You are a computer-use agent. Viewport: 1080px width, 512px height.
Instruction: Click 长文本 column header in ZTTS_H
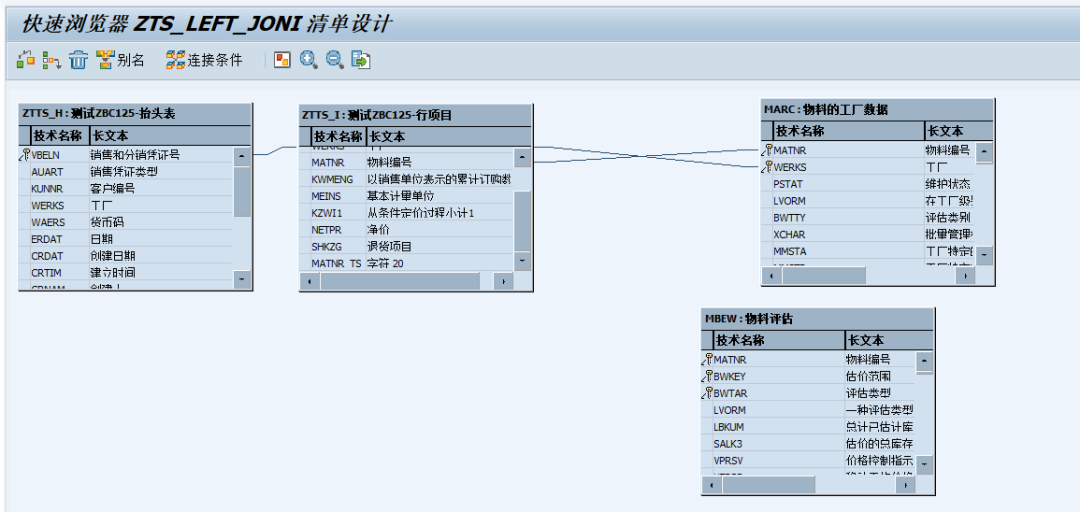[169, 134]
